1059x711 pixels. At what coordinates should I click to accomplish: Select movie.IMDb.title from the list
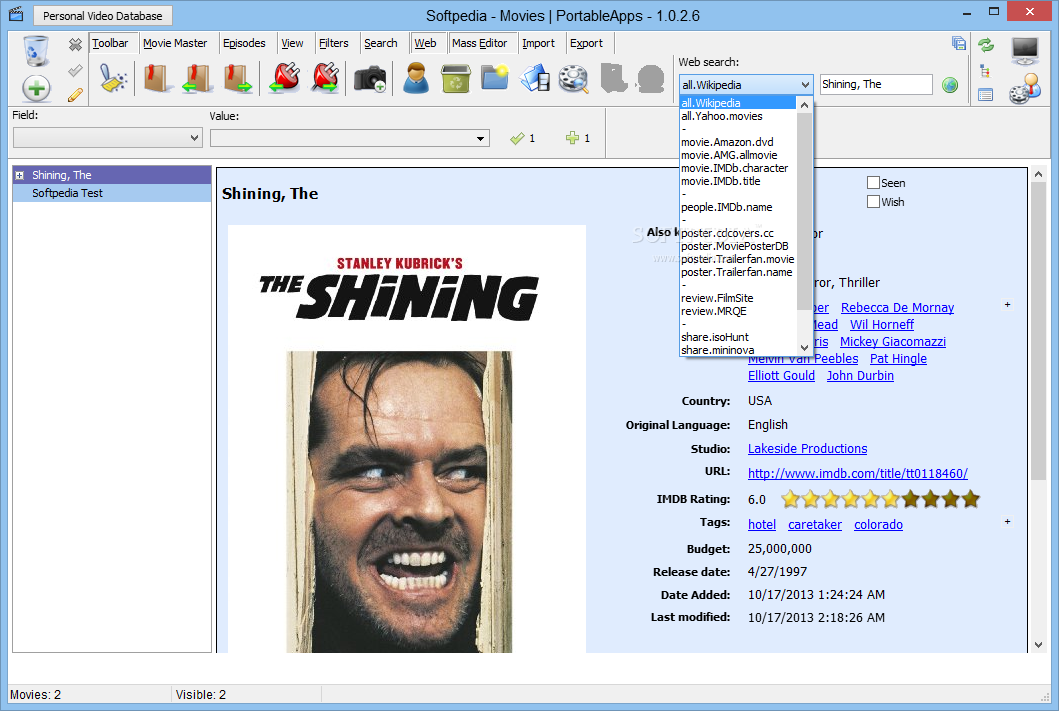point(721,181)
